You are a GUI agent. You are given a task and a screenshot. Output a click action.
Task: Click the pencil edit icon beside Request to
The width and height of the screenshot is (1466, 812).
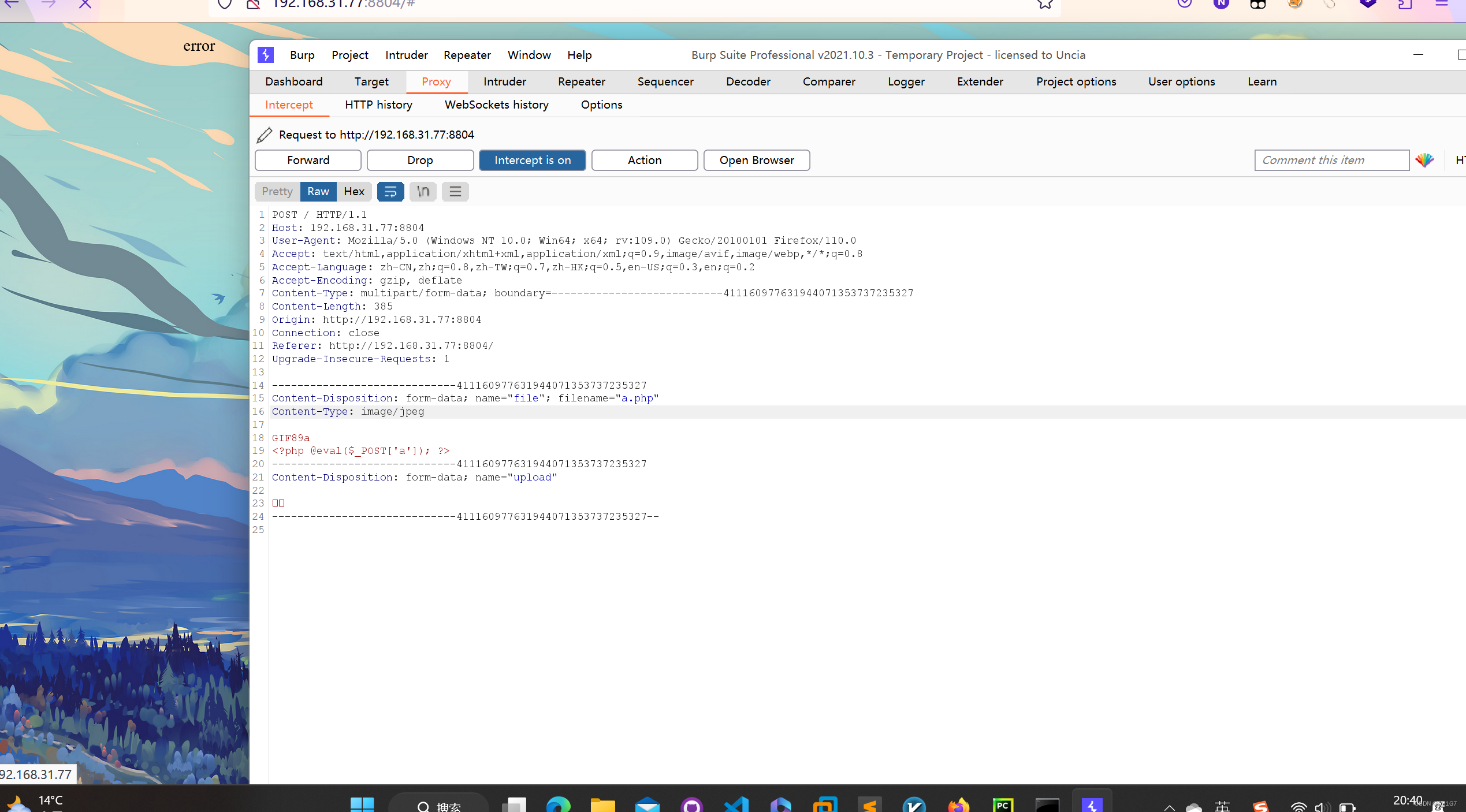(264, 135)
